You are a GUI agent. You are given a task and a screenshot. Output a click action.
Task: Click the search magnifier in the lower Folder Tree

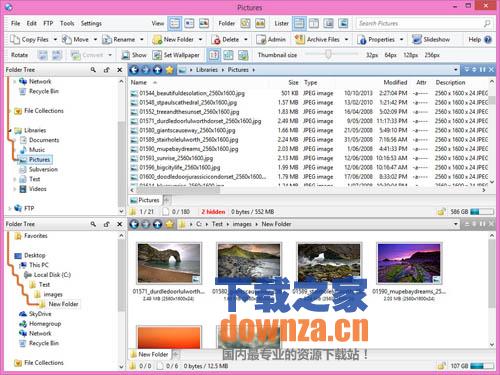(93, 224)
